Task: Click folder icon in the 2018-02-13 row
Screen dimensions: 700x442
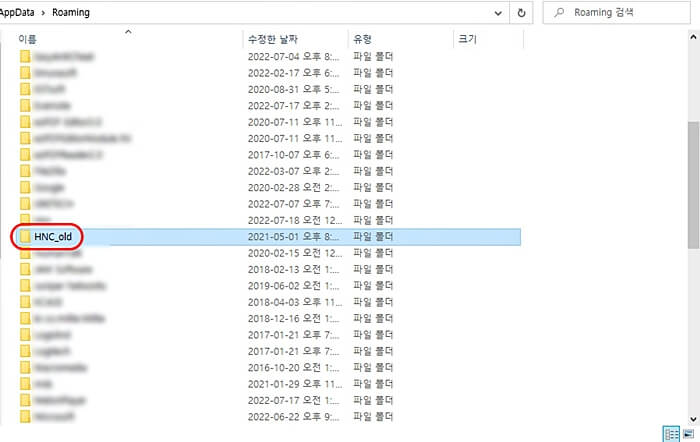Action: coord(25,269)
